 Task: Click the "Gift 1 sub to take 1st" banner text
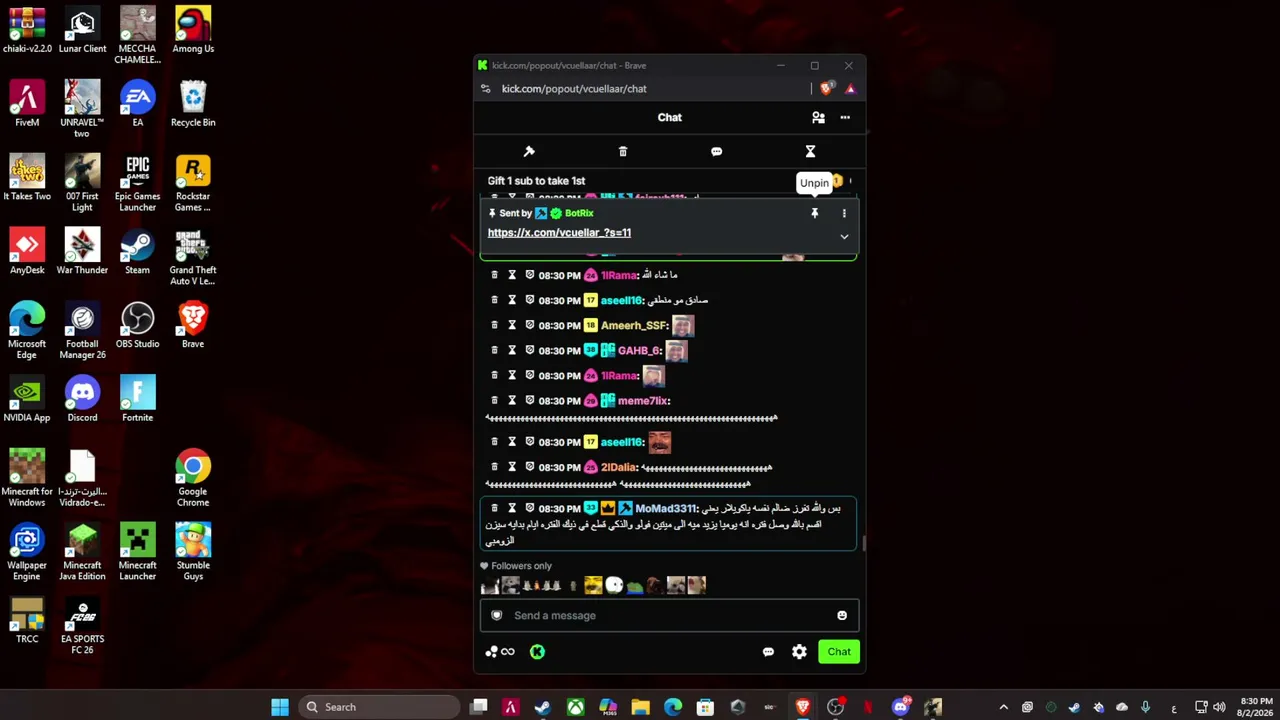click(536, 181)
